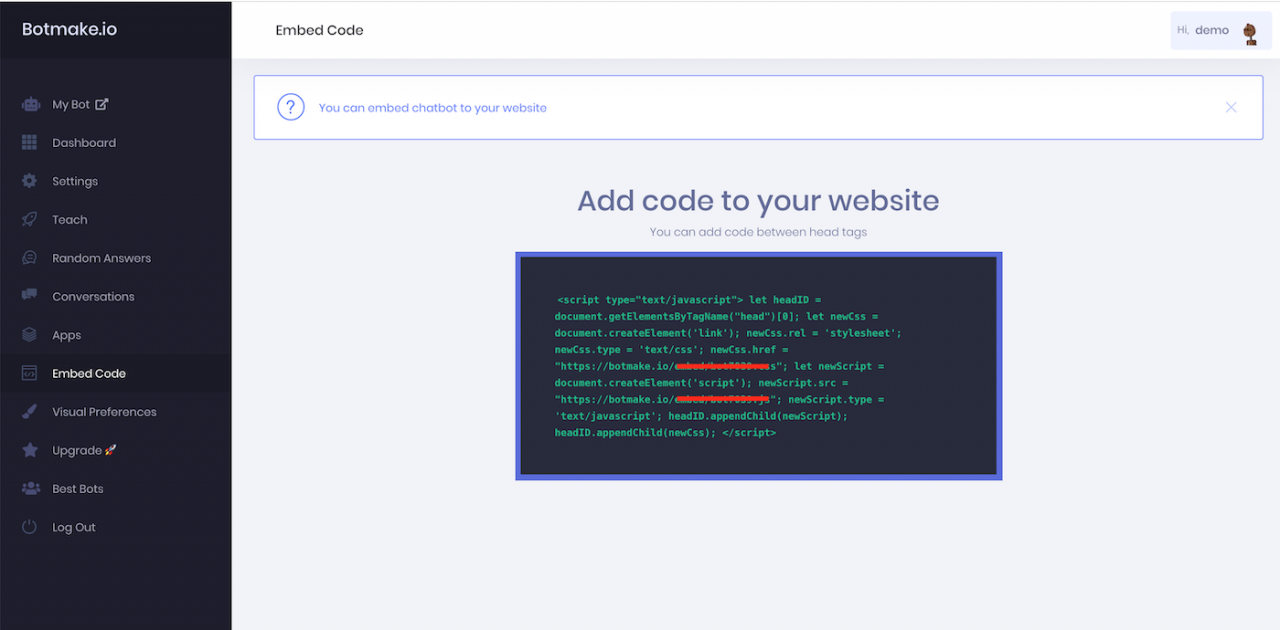Click the Embed Code window icon
Image resolution: width=1280 pixels, height=630 pixels.
(x=30, y=374)
